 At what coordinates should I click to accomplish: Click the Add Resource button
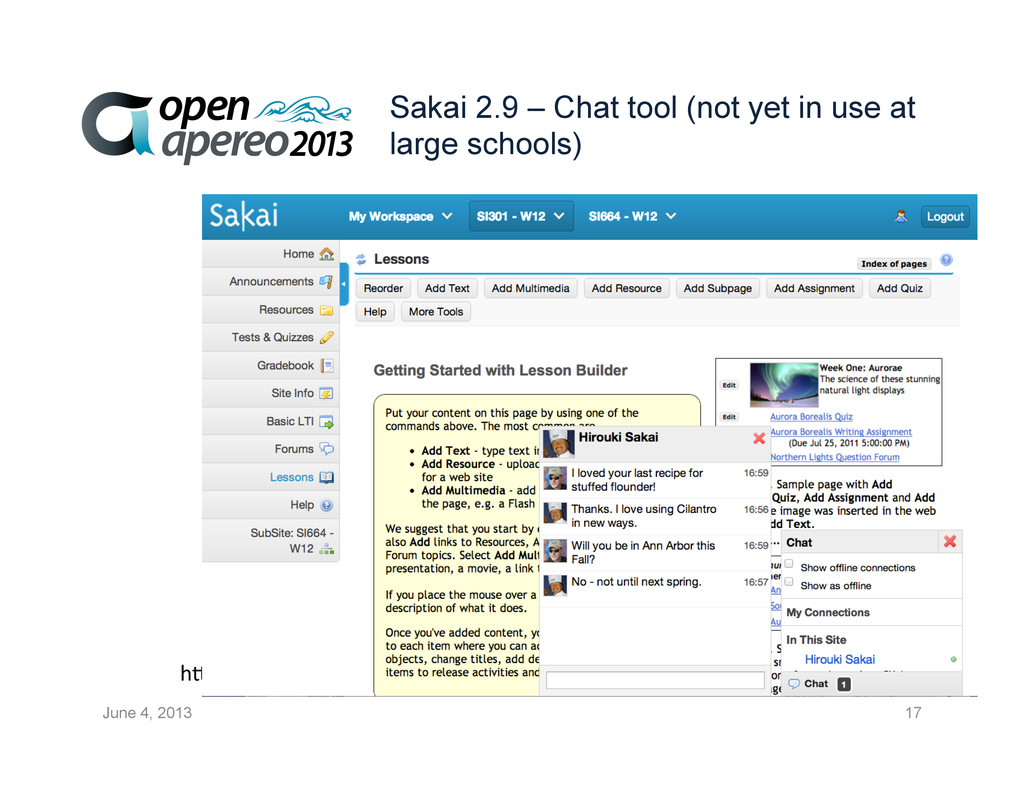(x=626, y=289)
